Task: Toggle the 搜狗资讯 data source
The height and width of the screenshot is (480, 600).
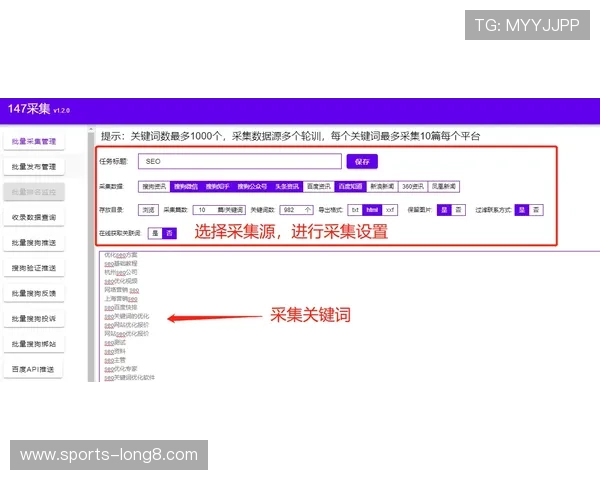Action: (x=154, y=186)
